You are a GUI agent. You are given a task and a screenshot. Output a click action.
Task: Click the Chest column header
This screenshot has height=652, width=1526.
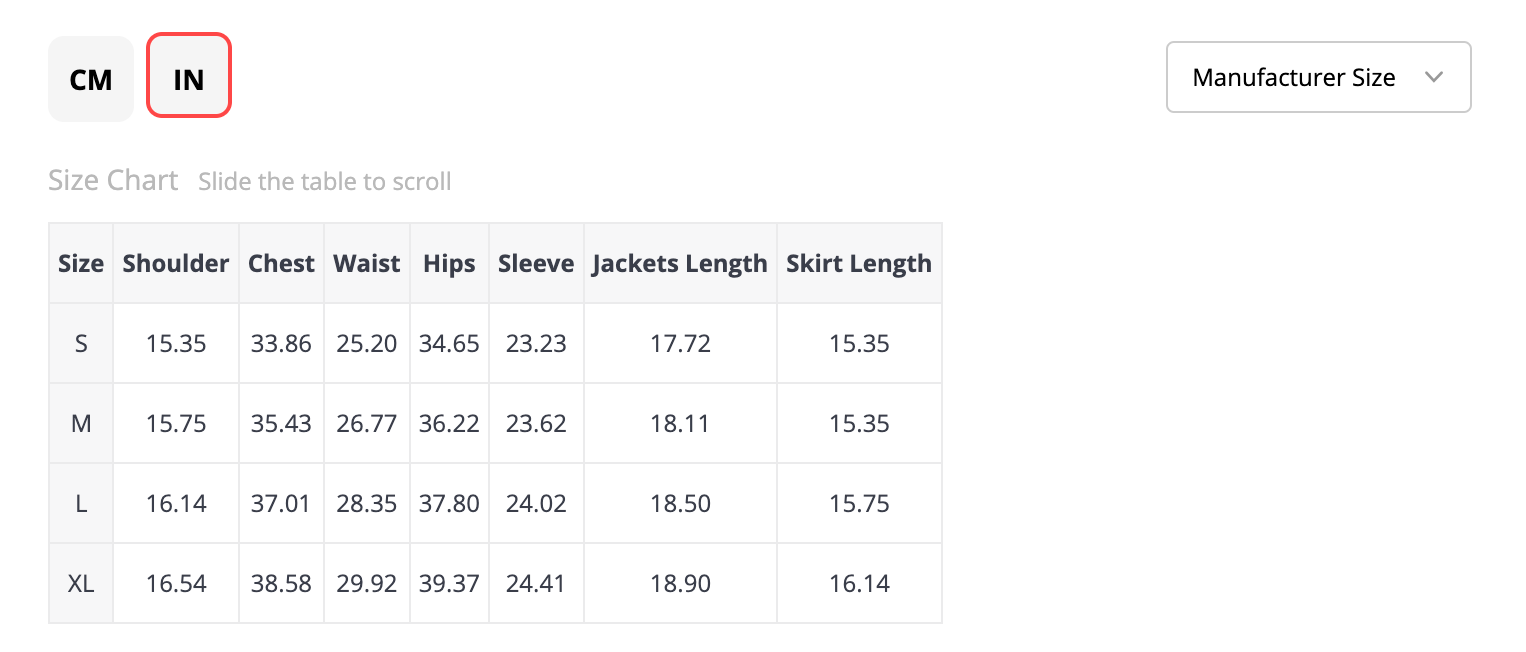click(281, 263)
